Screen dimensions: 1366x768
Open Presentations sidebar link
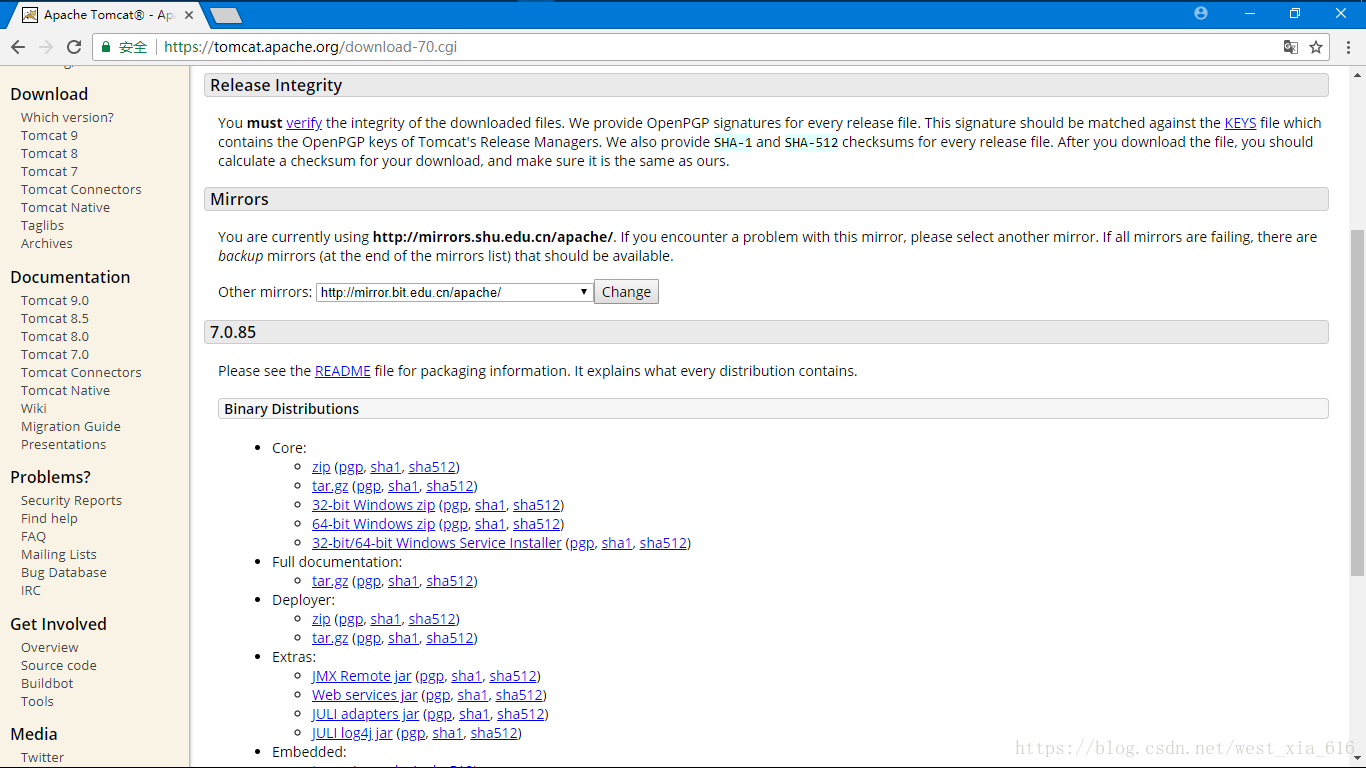[x=63, y=444]
